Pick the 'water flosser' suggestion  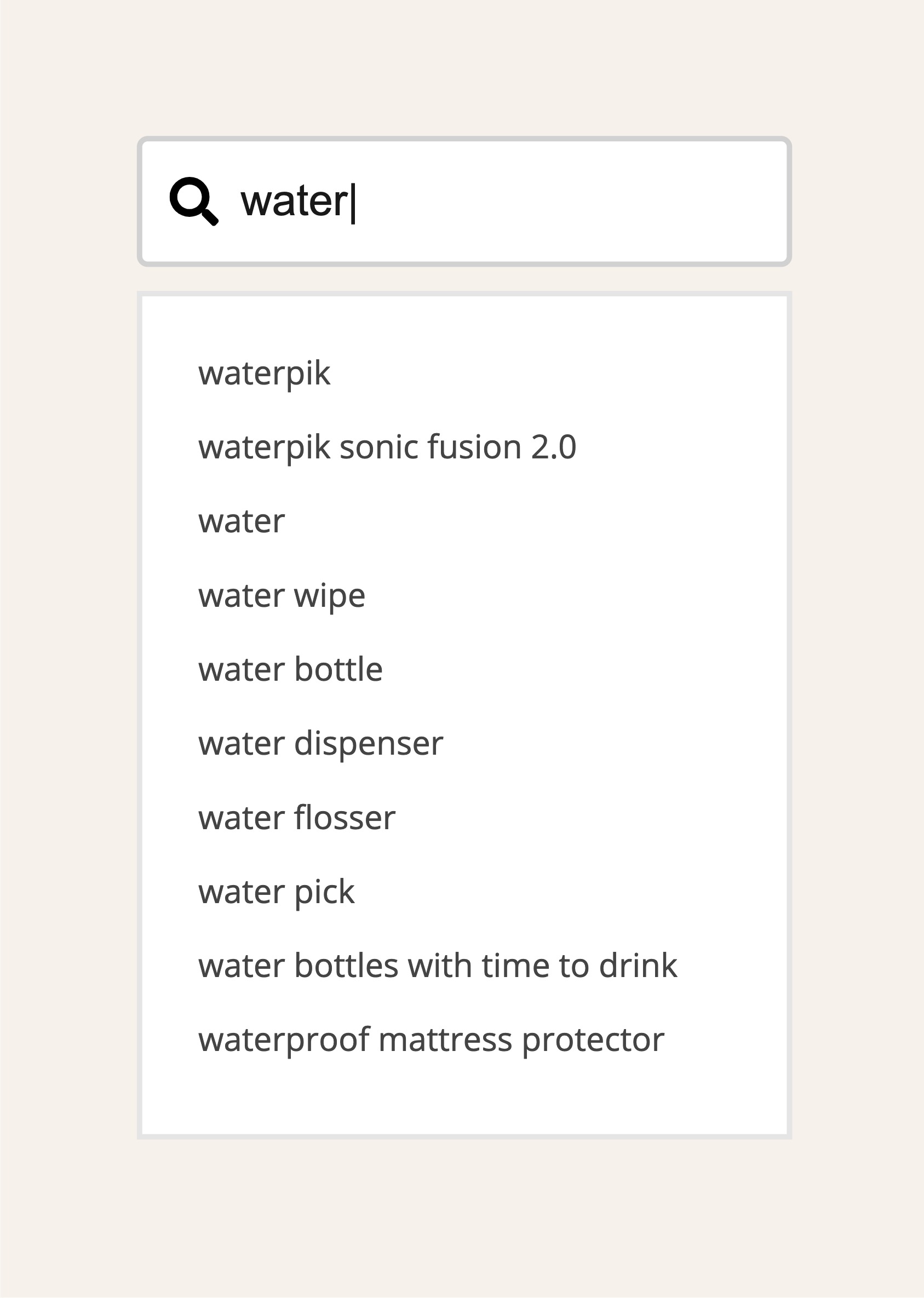coord(296,818)
